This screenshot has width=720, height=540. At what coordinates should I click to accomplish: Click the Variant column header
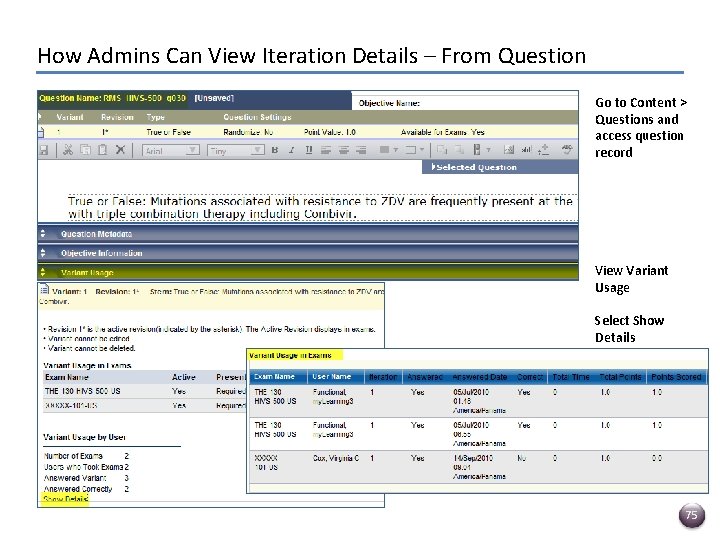(x=69, y=117)
